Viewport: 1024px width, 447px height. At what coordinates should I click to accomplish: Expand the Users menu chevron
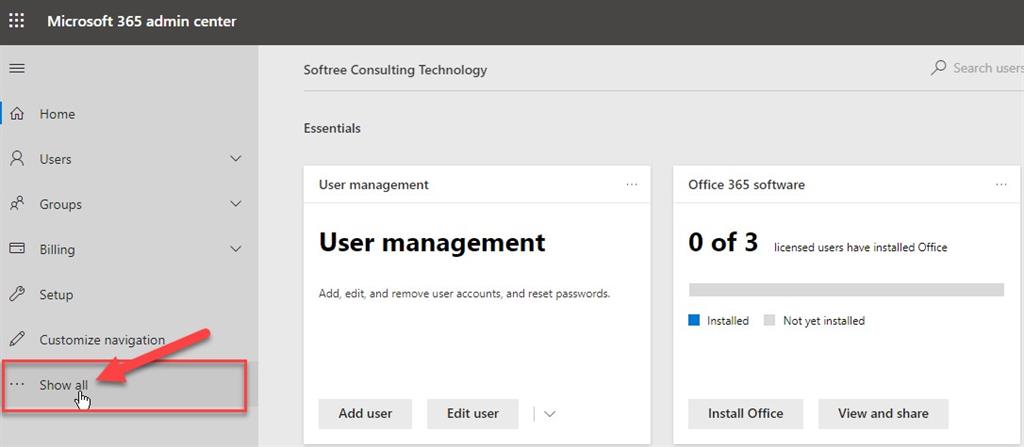click(236, 159)
